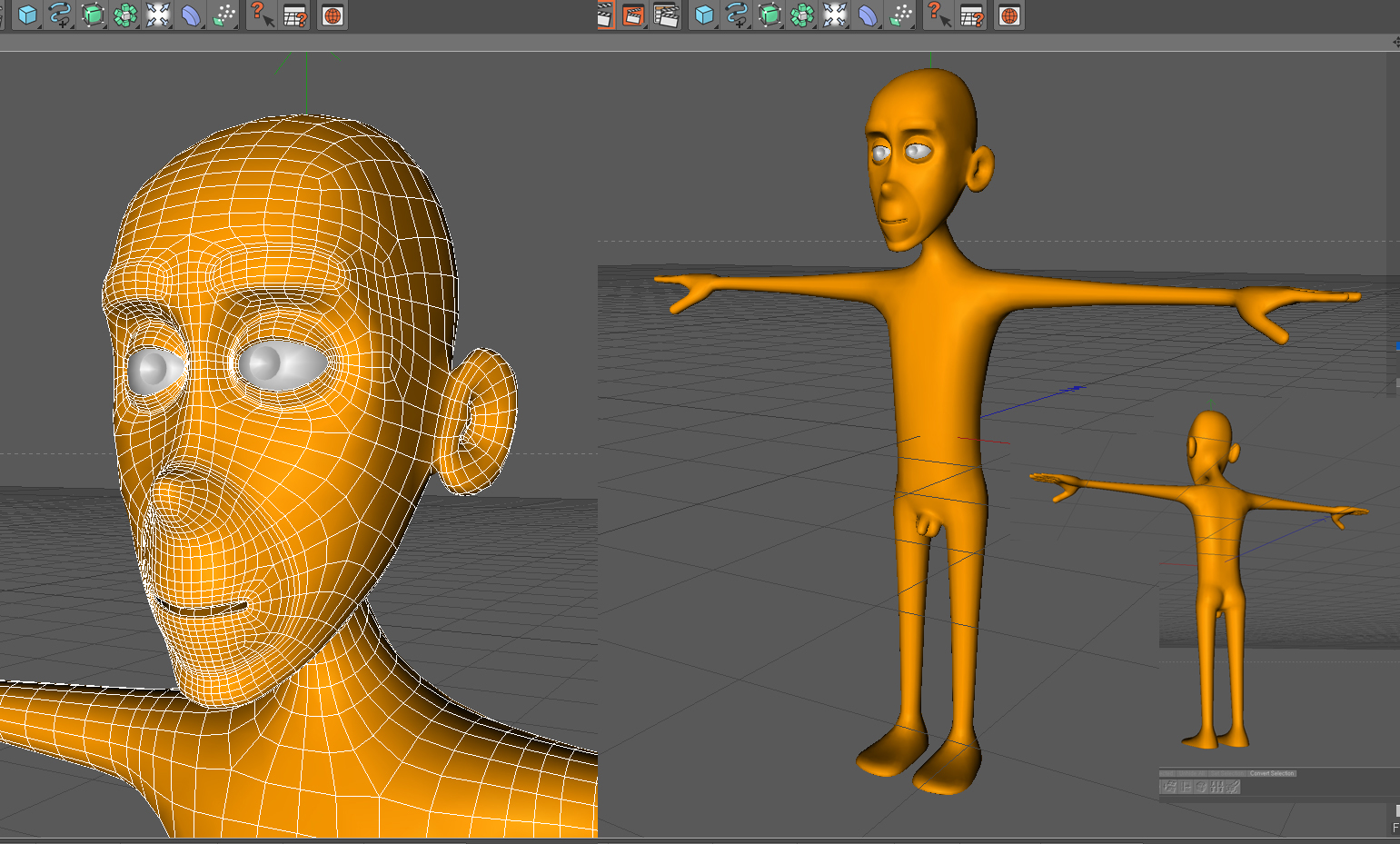Click the Render to Picture Viewer clapperboard icon

click(x=633, y=15)
